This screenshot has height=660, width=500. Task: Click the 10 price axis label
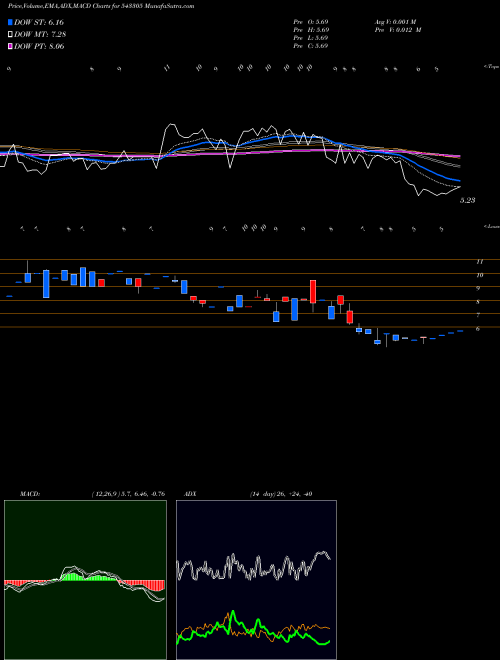click(x=479, y=275)
